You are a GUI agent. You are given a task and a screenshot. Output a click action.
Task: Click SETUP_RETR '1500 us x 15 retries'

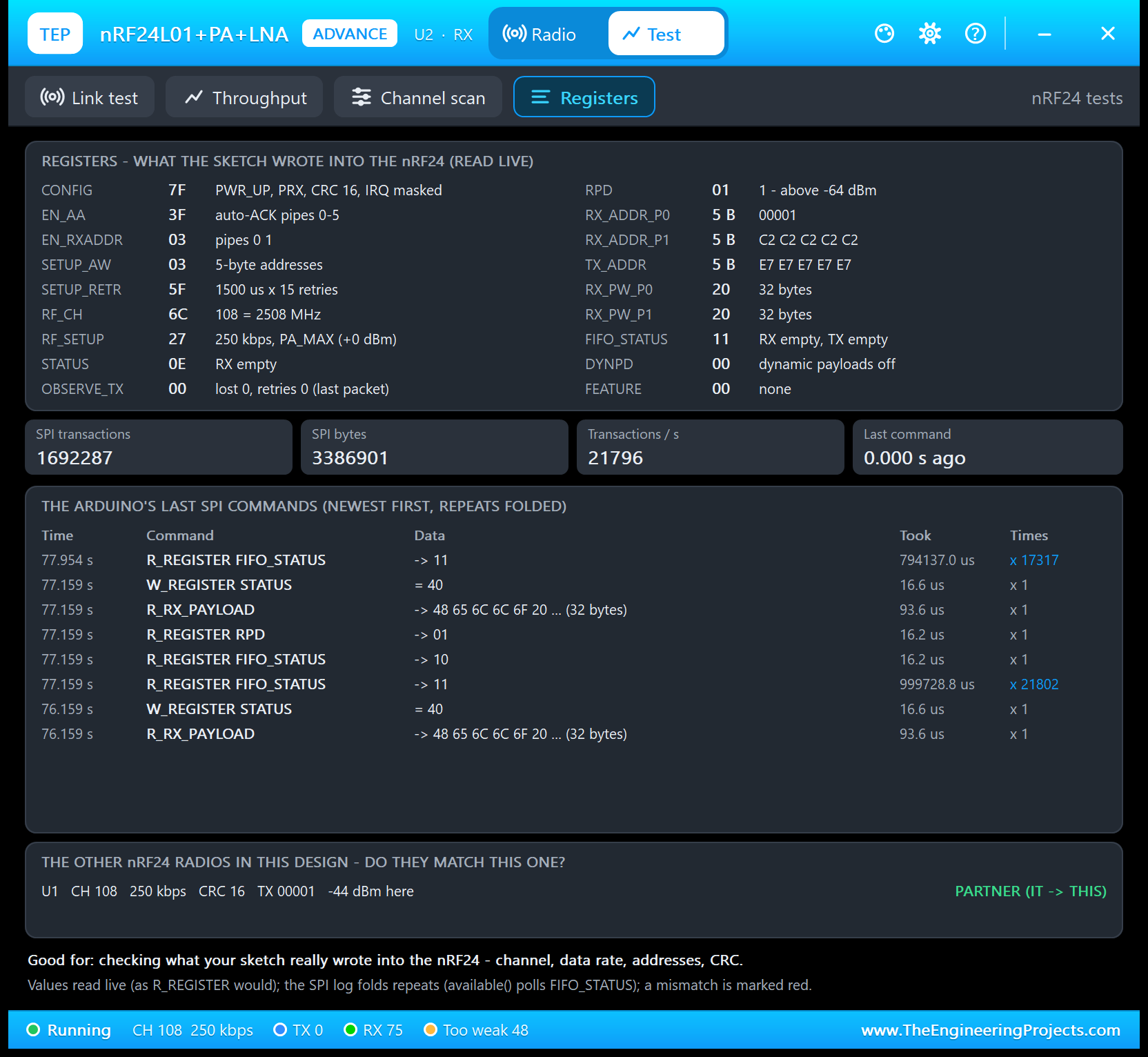[x=277, y=290]
